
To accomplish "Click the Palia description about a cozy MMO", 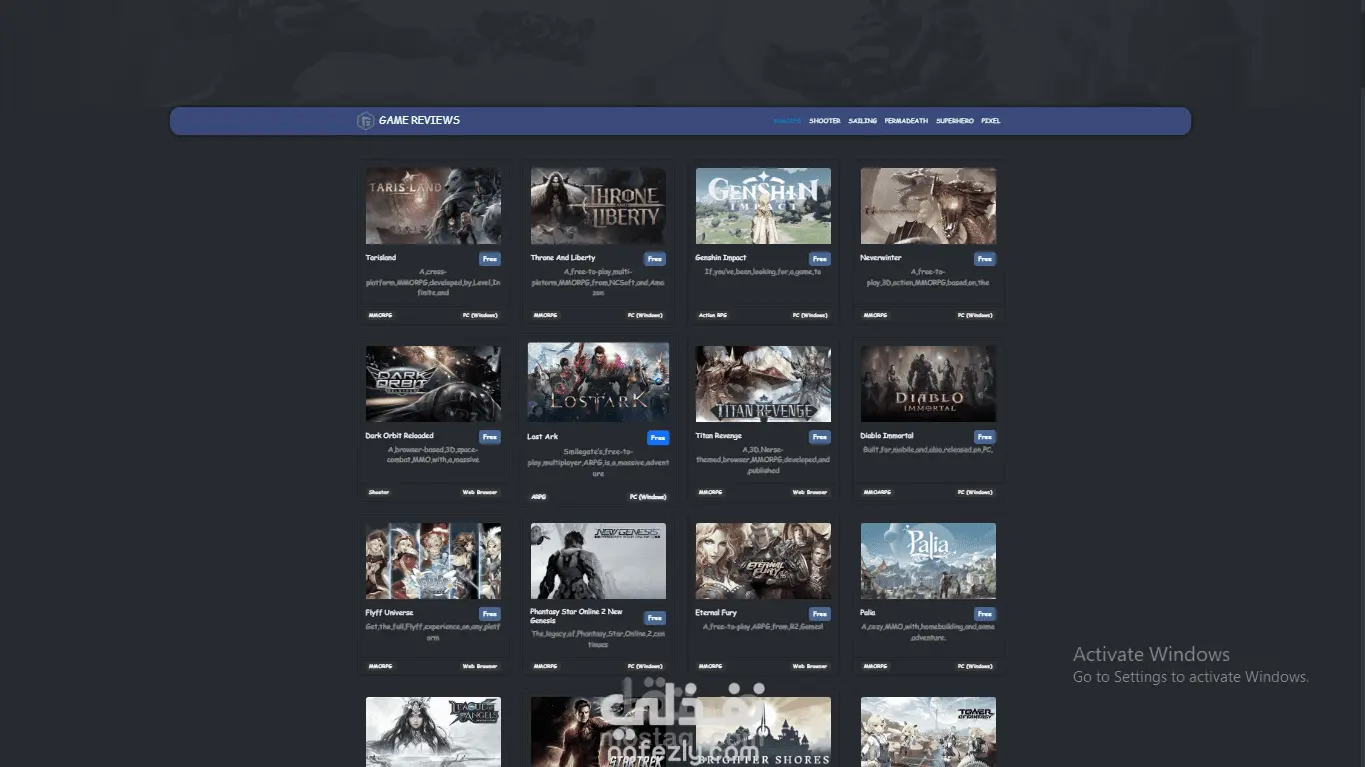I will pyautogui.click(x=928, y=632).
